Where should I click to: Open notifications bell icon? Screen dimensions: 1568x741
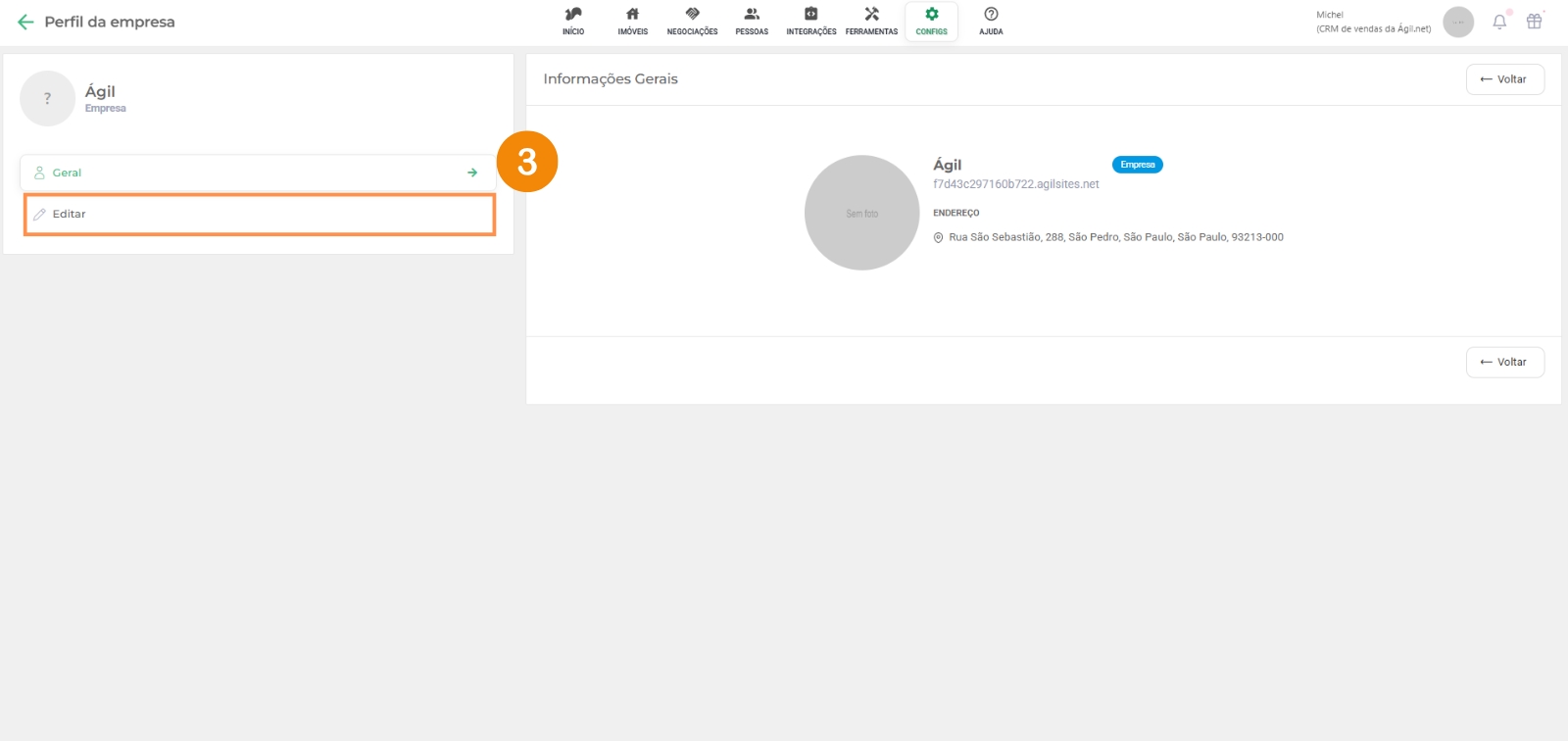[x=1499, y=22]
